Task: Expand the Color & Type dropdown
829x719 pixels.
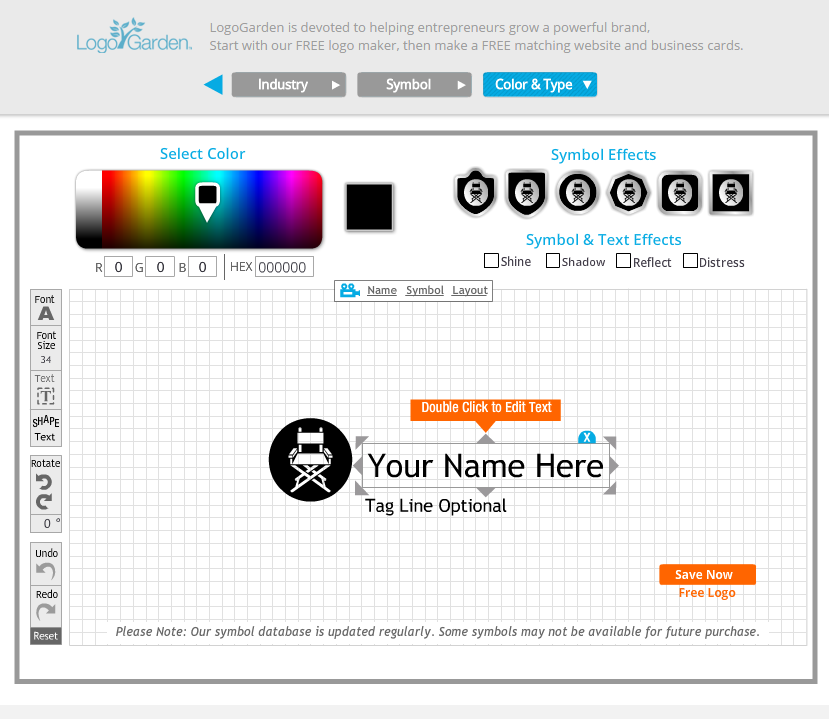Action: coord(540,85)
